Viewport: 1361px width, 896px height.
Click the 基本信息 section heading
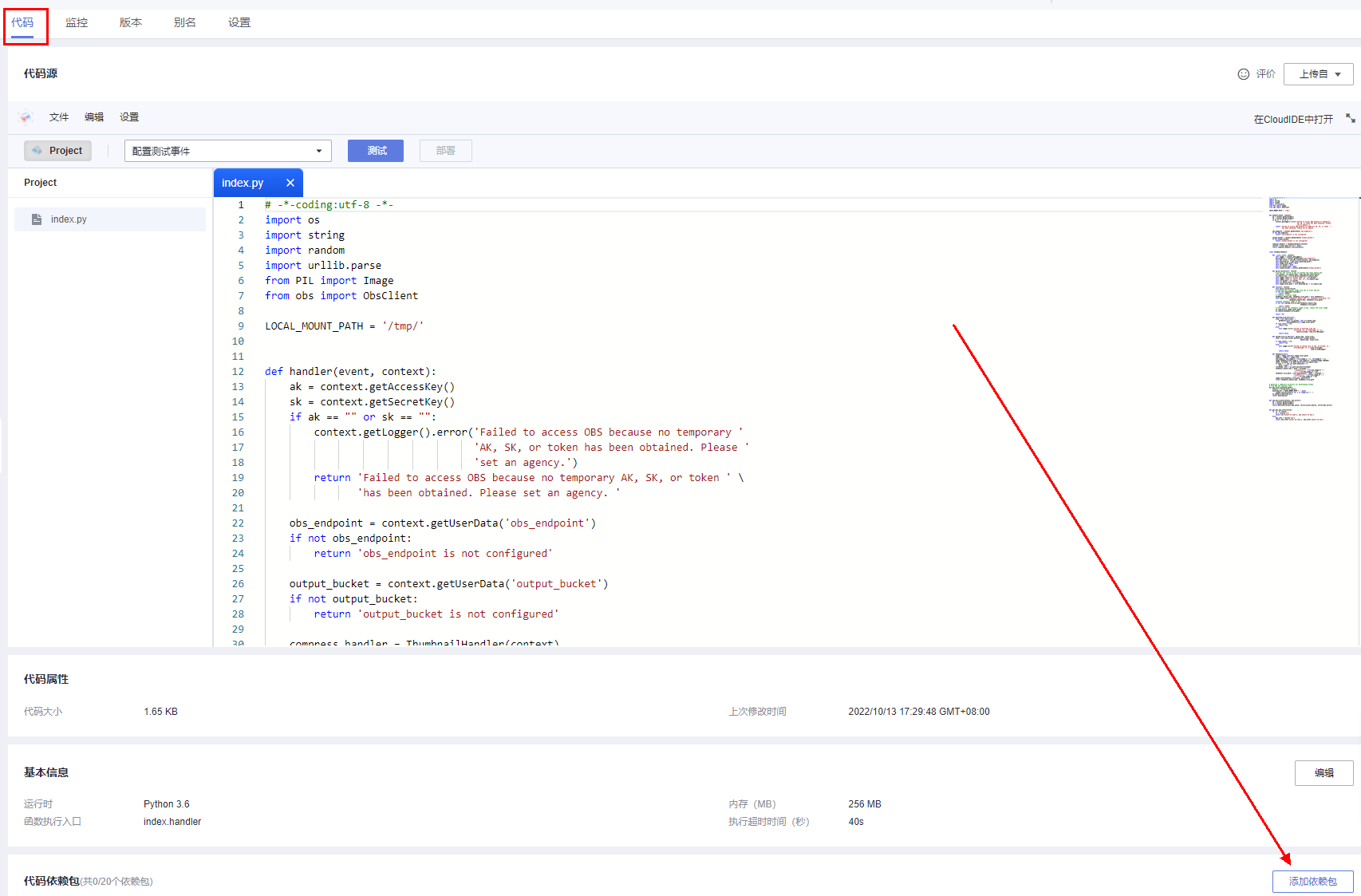pos(46,772)
